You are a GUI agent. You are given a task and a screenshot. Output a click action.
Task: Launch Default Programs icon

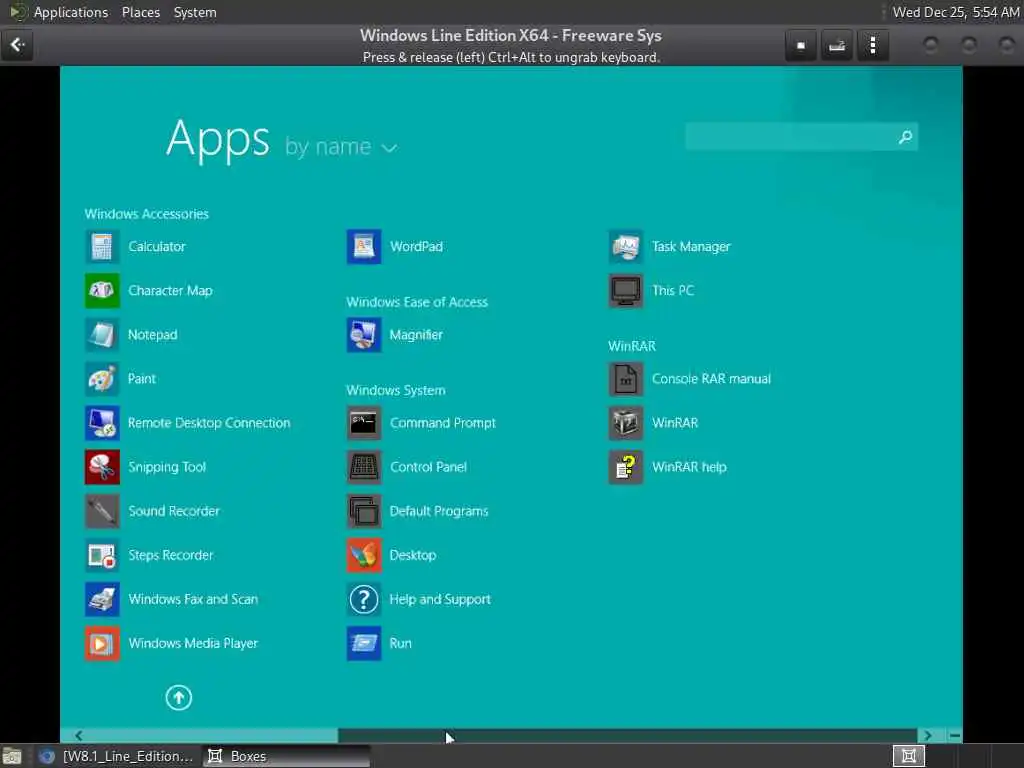click(x=364, y=511)
